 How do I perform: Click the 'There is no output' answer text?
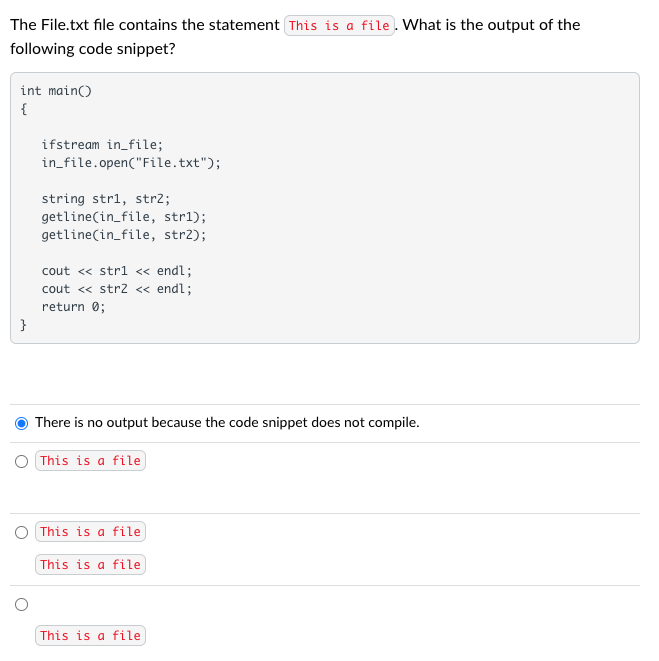coord(227,422)
